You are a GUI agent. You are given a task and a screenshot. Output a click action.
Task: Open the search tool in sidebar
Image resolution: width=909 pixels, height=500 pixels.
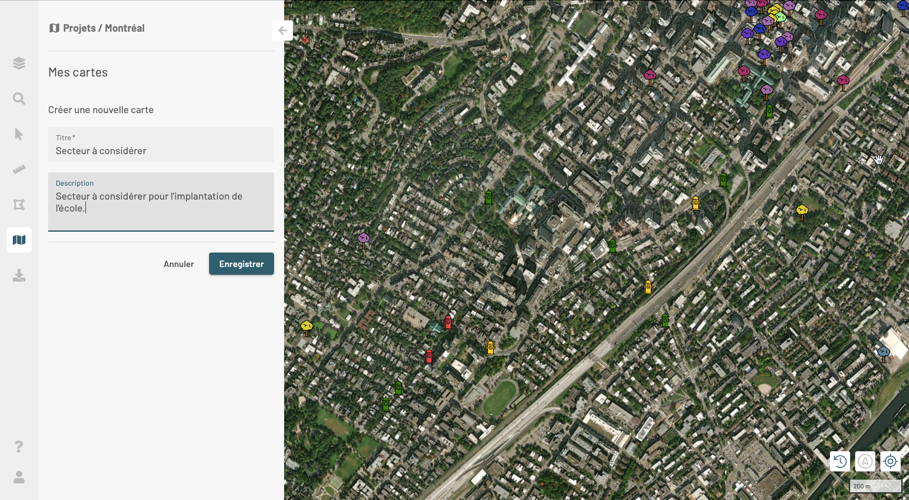[x=19, y=99]
